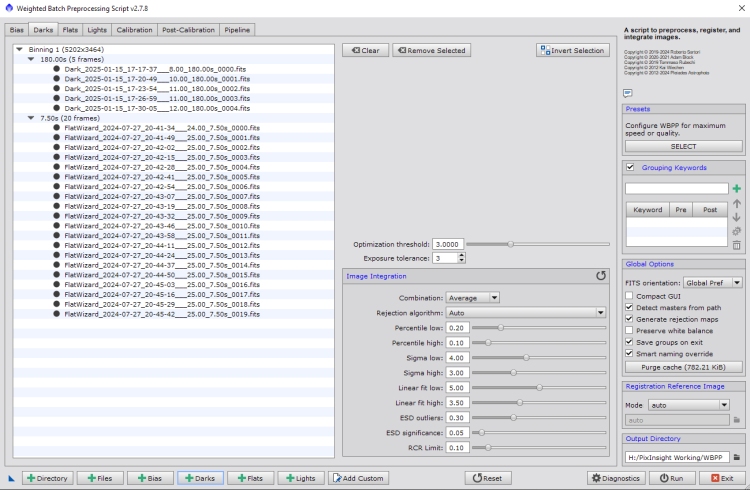Enable the Compact GUI checkbox

click(x=629, y=297)
